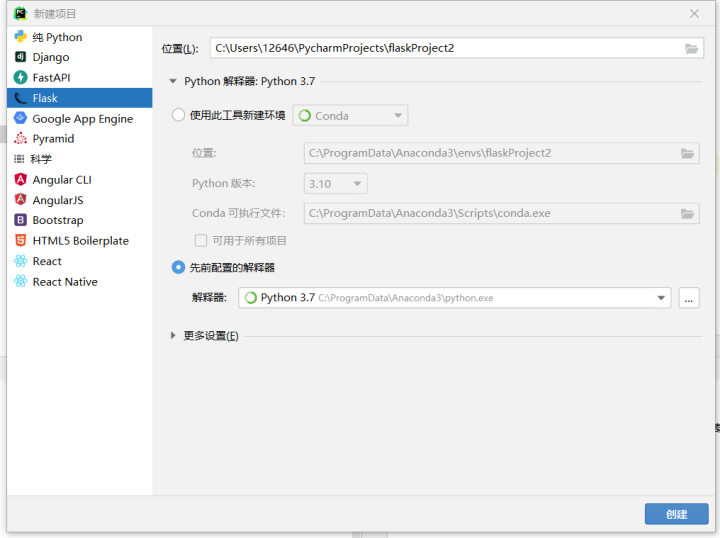Viewport: 720px width, 538px height.
Task: Select Angular CLI project type
Action: (x=79, y=179)
